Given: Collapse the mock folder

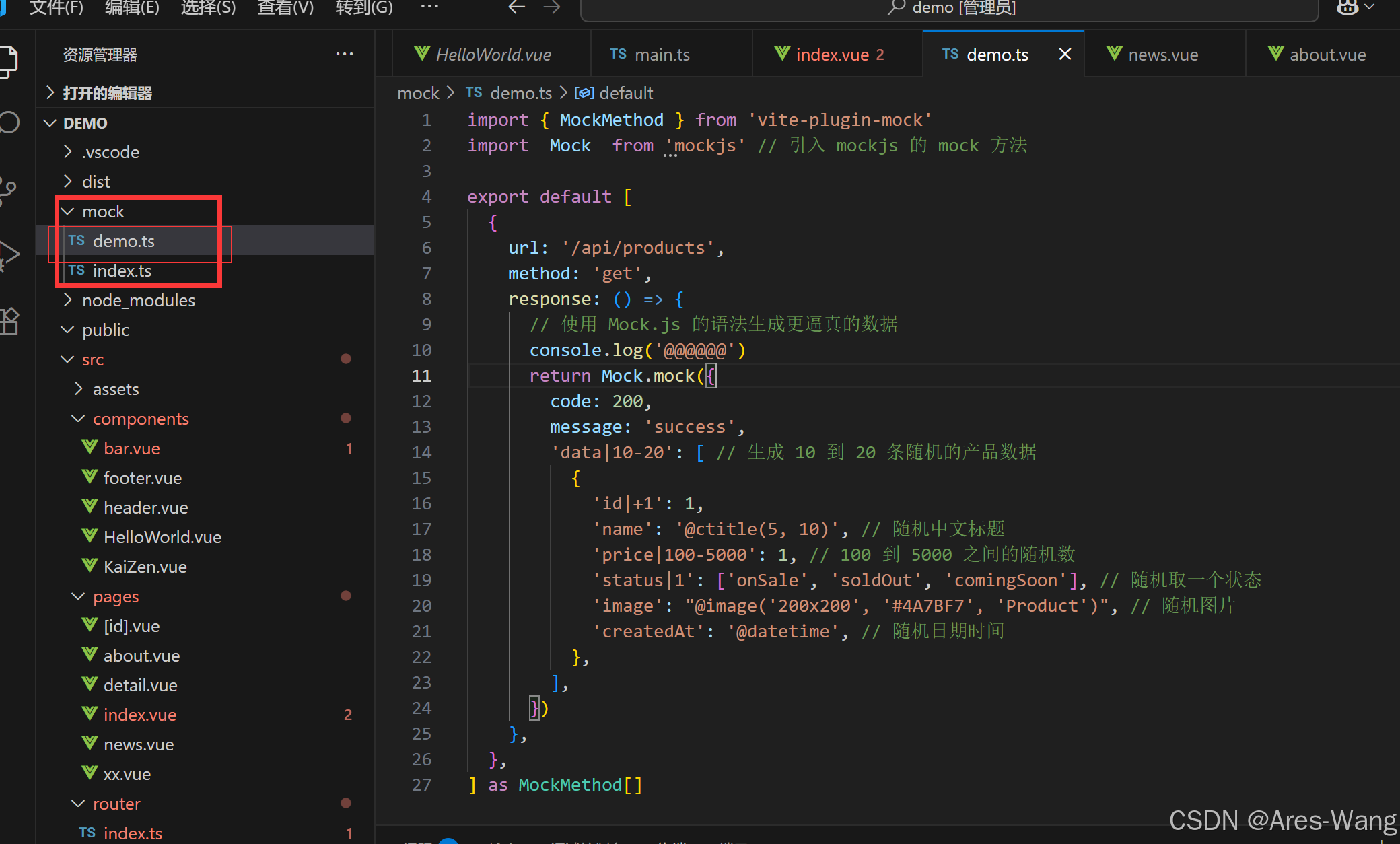Looking at the screenshot, I should (x=205, y=211).
